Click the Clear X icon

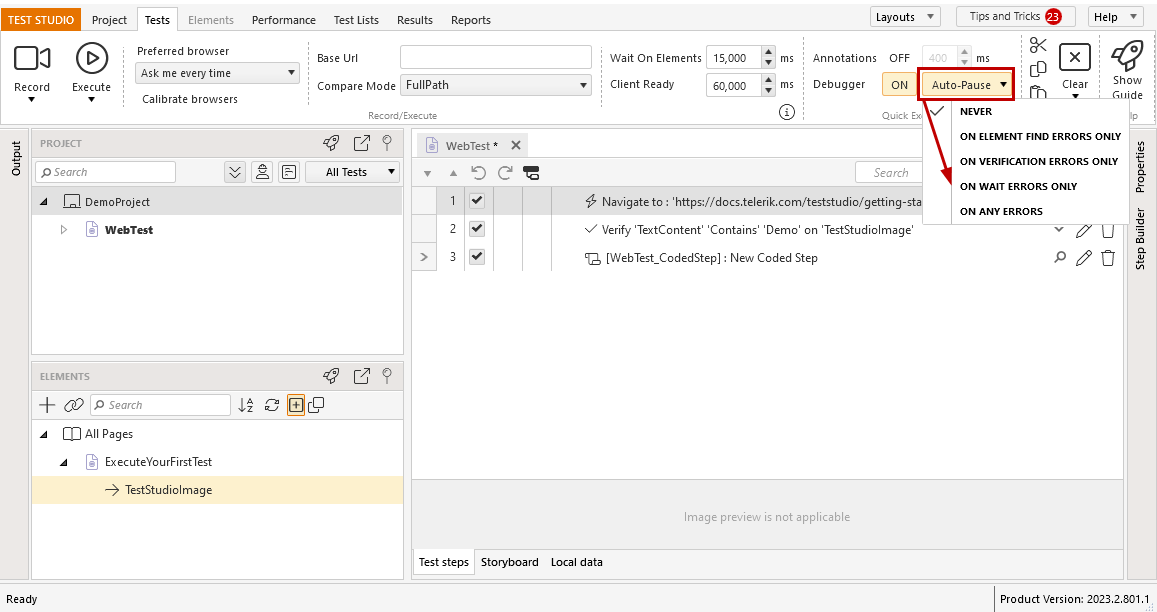pyautogui.click(x=1074, y=58)
